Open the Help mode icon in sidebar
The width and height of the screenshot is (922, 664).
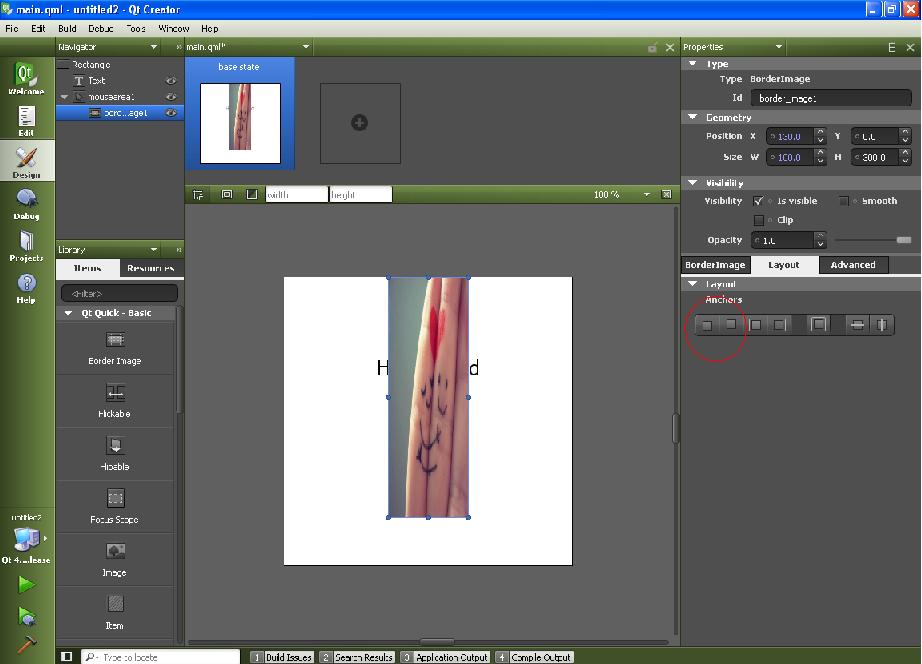(26, 288)
